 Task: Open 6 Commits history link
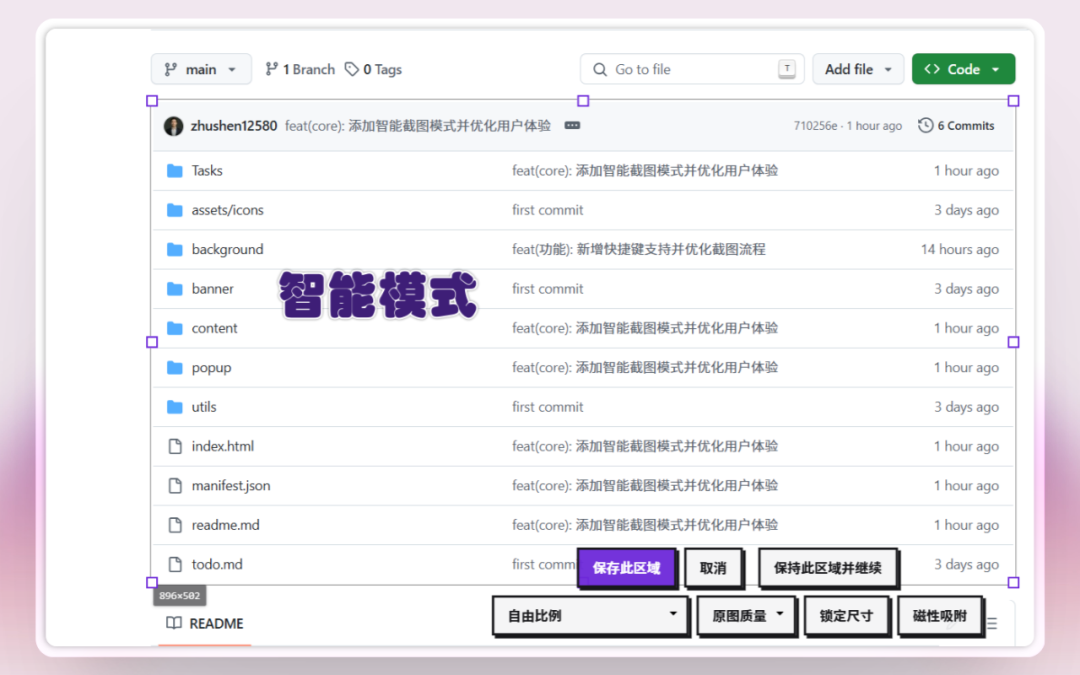(957, 125)
